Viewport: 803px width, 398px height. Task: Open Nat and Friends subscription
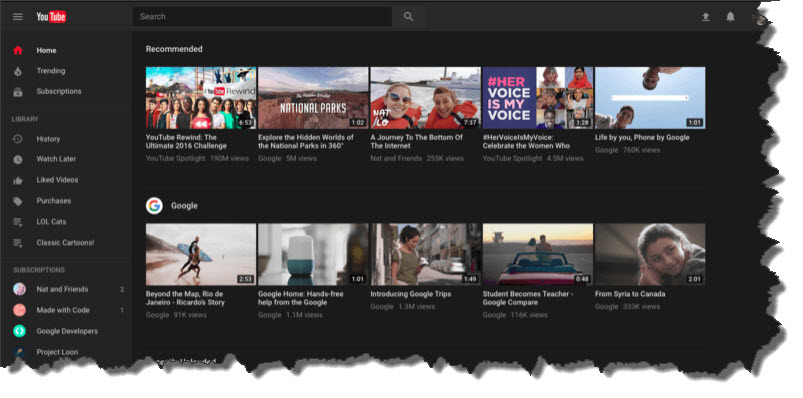(x=62, y=289)
